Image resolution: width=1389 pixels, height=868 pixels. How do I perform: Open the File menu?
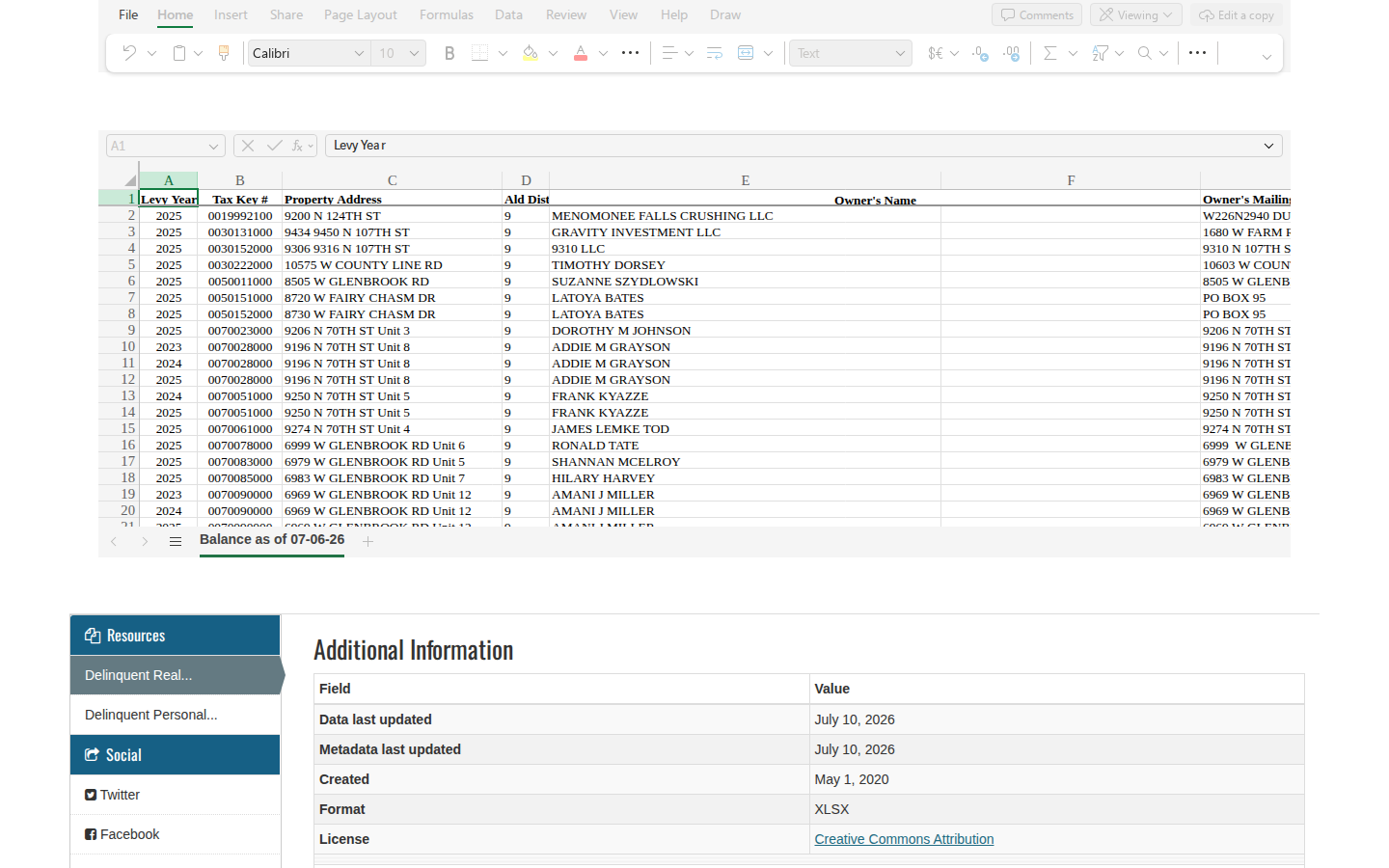pos(128,15)
